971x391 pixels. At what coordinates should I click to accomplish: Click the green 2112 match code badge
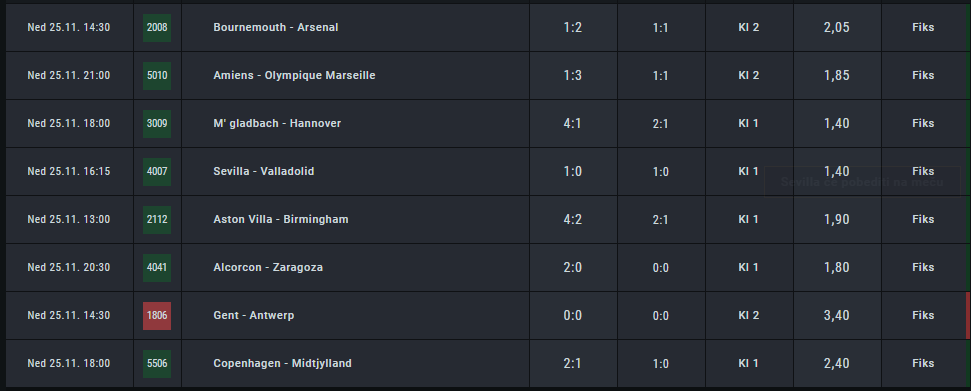pyautogui.click(x=157, y=219)
